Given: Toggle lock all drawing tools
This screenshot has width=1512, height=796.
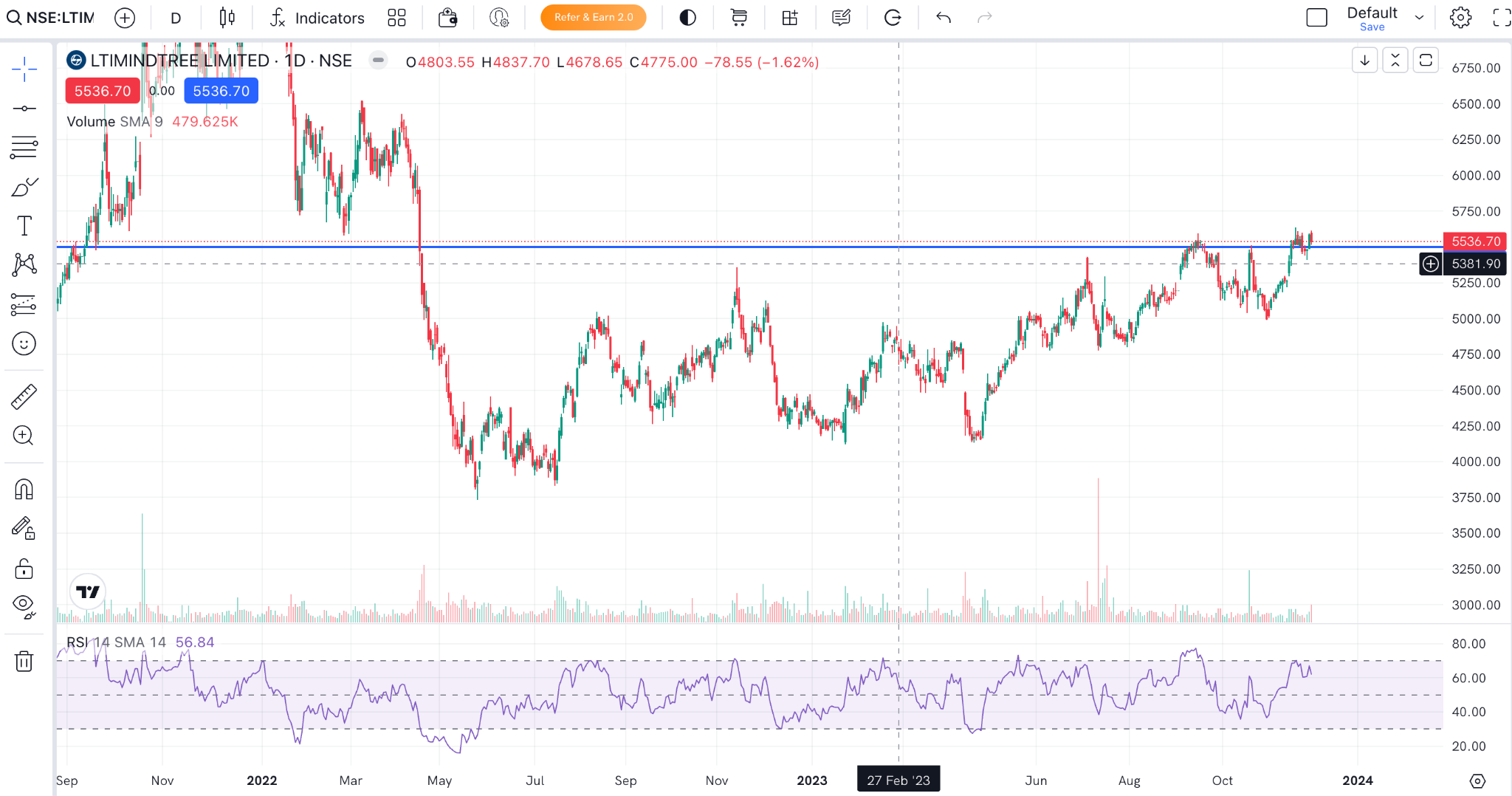Looking at the screenshot, I should point(24,569).
